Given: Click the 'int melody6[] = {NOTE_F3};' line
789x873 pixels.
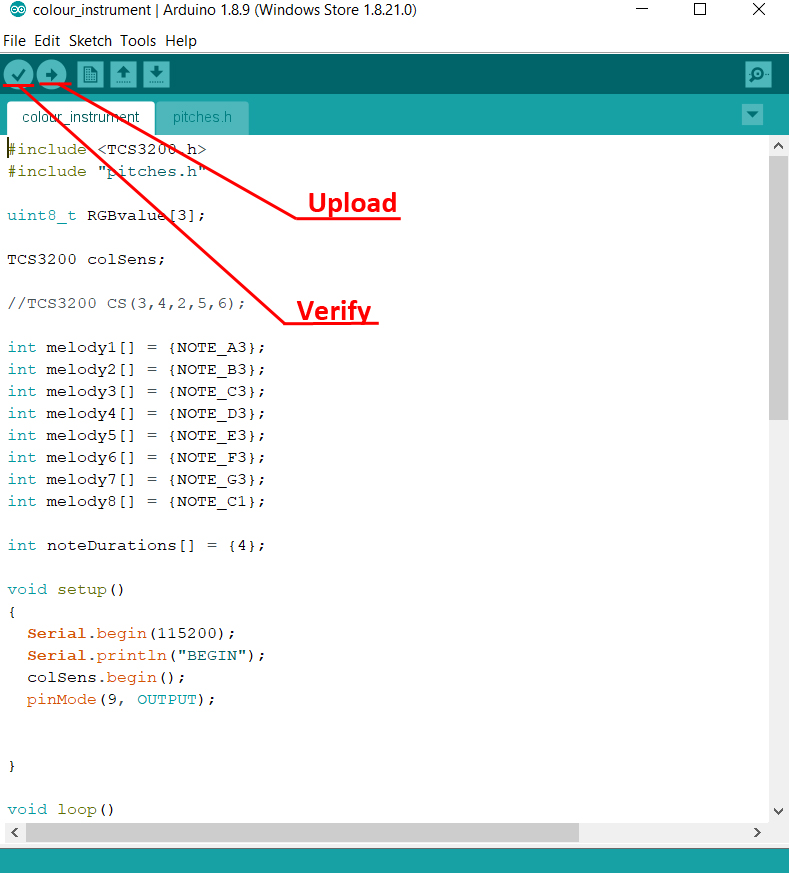Looking at the screenshot, I should pos(136,458).
